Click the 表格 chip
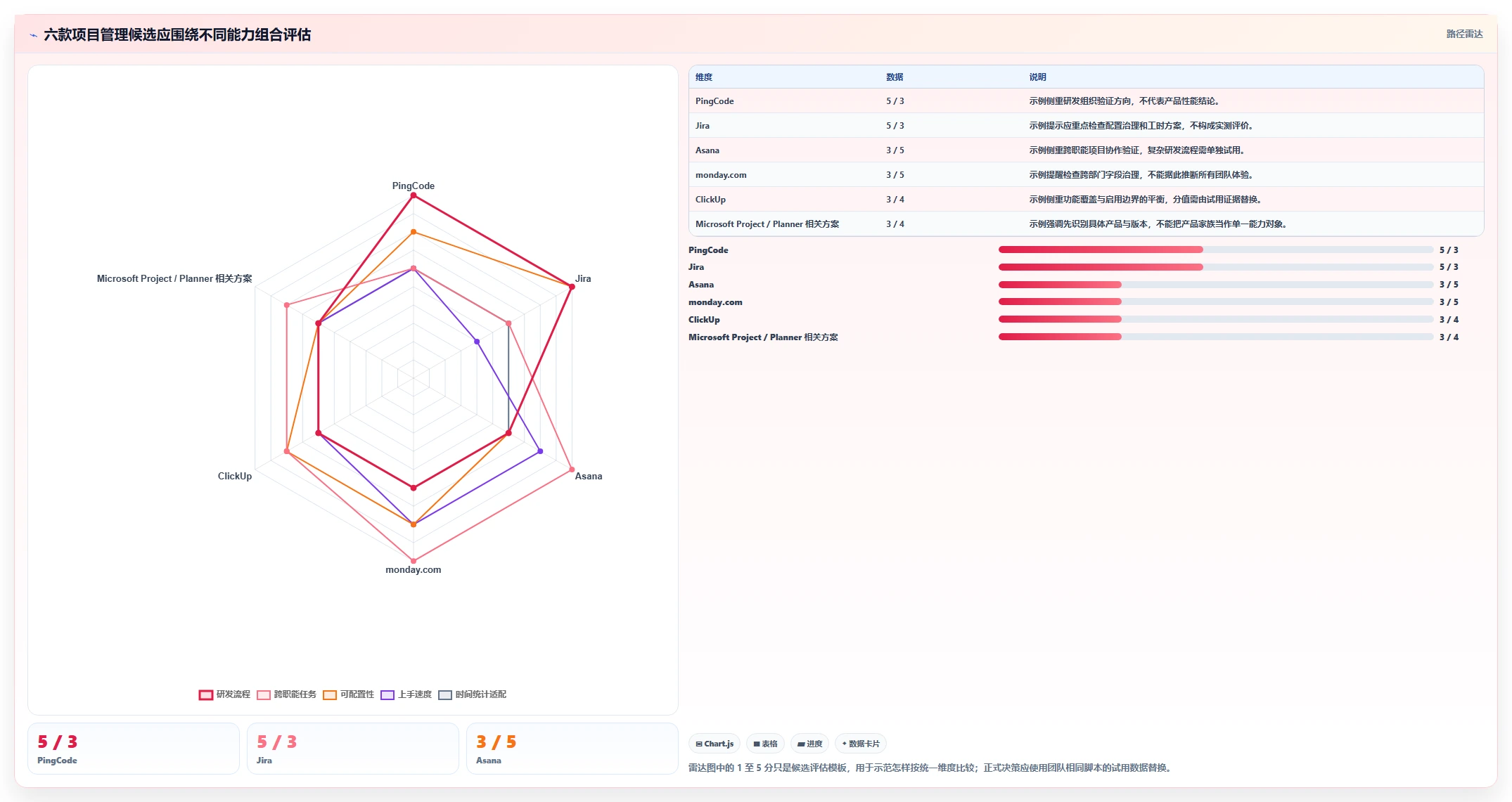Image resolution: width=1512 pixels, height=802 pixels. [765, 744]
